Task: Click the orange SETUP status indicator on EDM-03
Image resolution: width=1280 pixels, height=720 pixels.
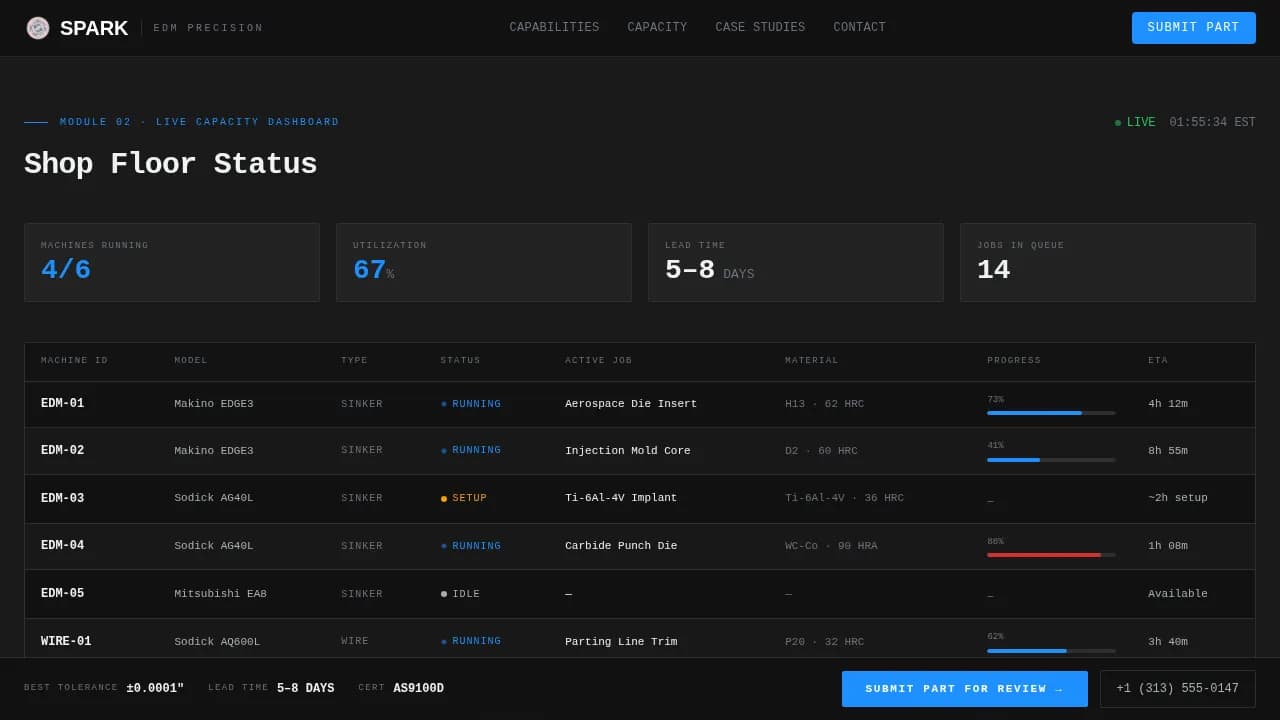Action: pos(443,497)
